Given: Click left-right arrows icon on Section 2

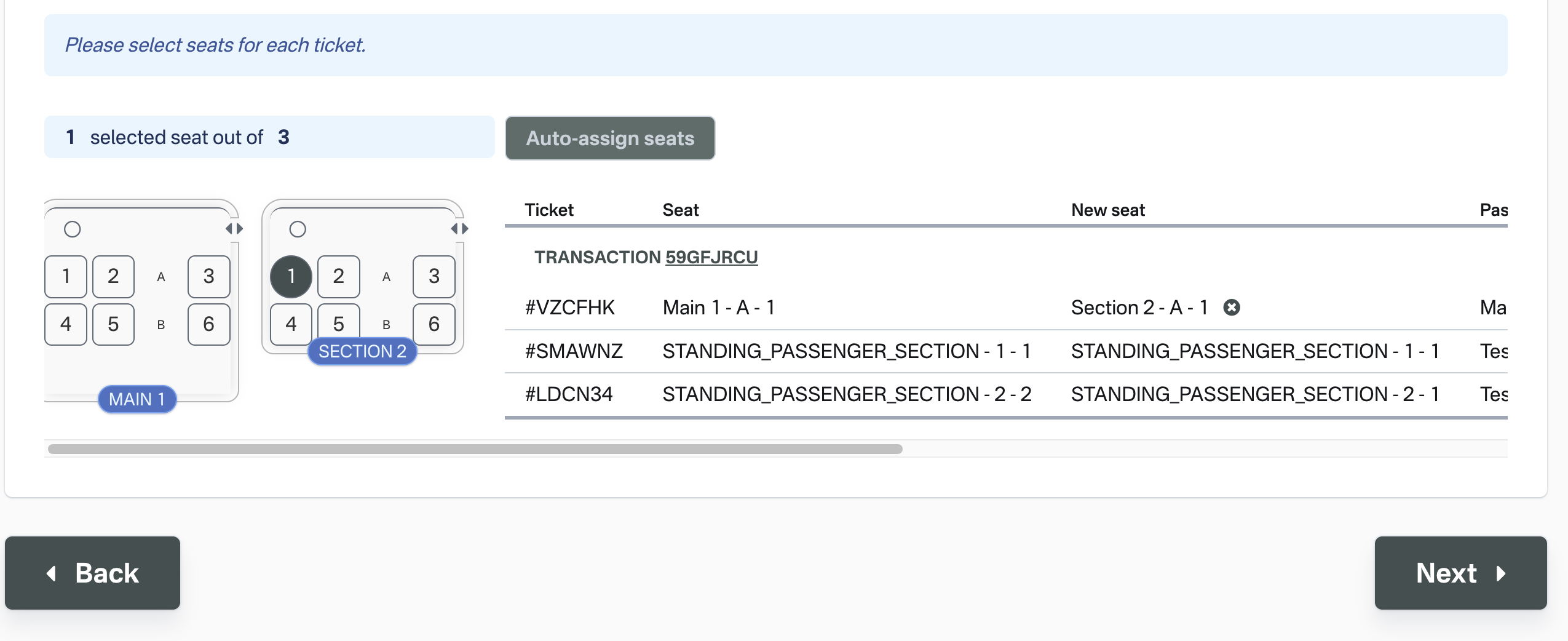Looking at the screenshot, I should [459, 229].
